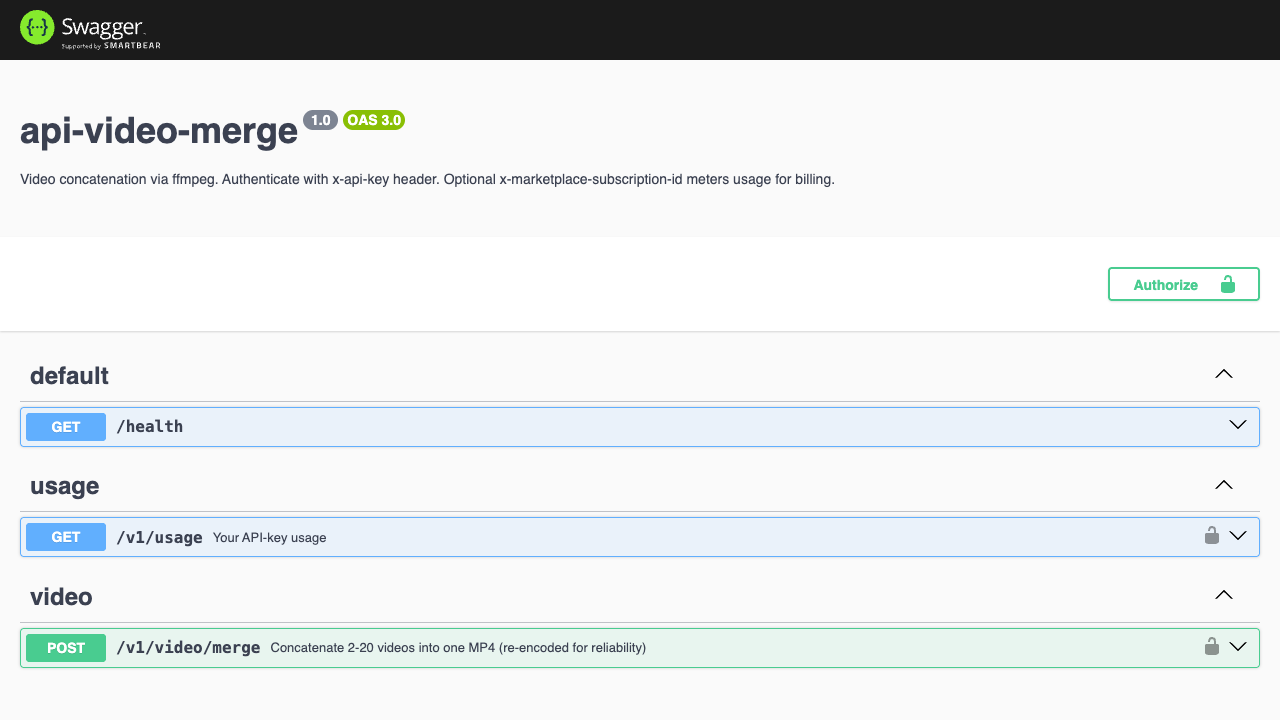Image resolution: width=1280 pixels, height=720 pixels.
Task: Click the default tag heading
Action: pos(69,376)
